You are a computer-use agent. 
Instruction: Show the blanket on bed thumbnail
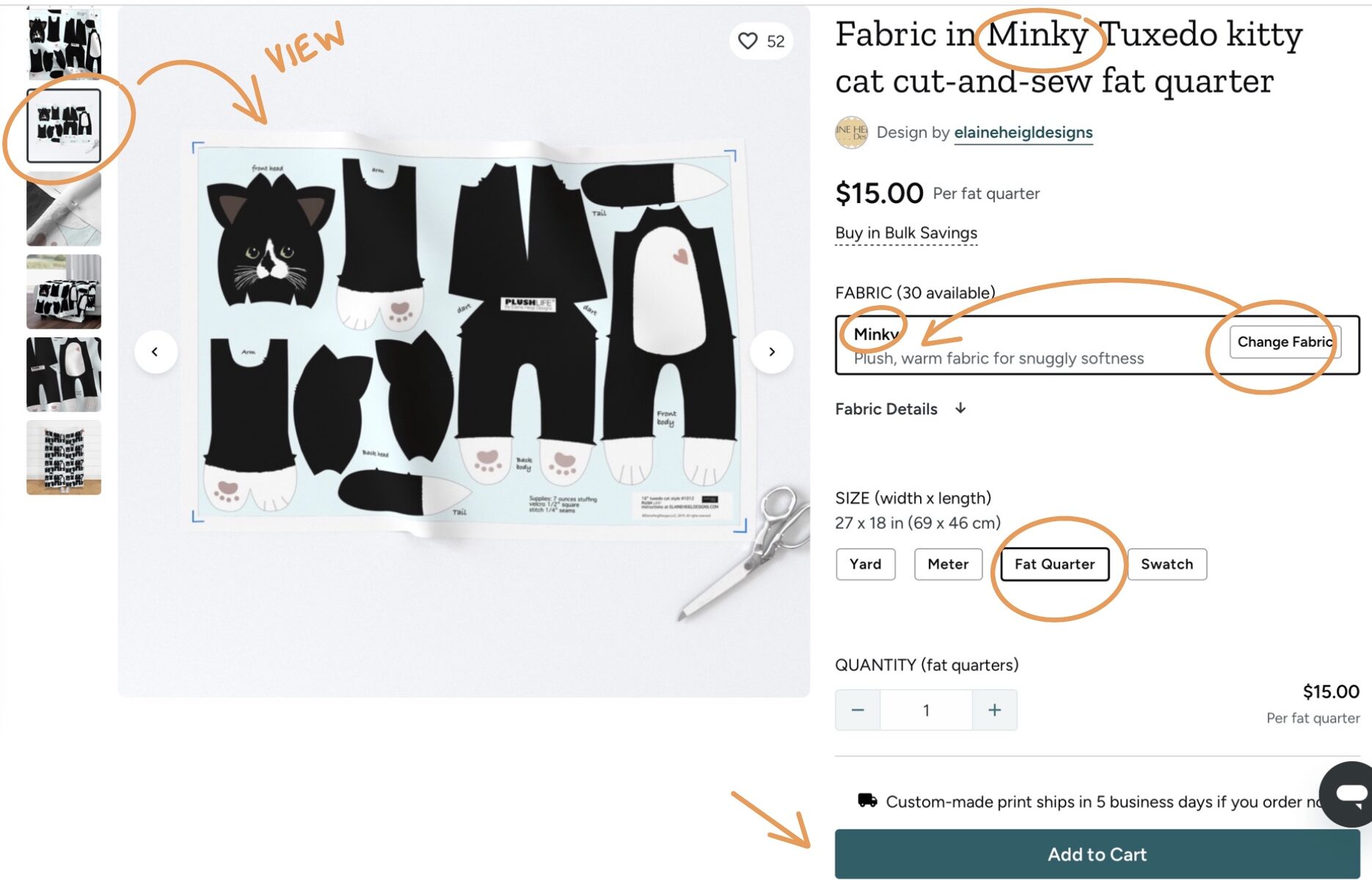coord(64,292)
